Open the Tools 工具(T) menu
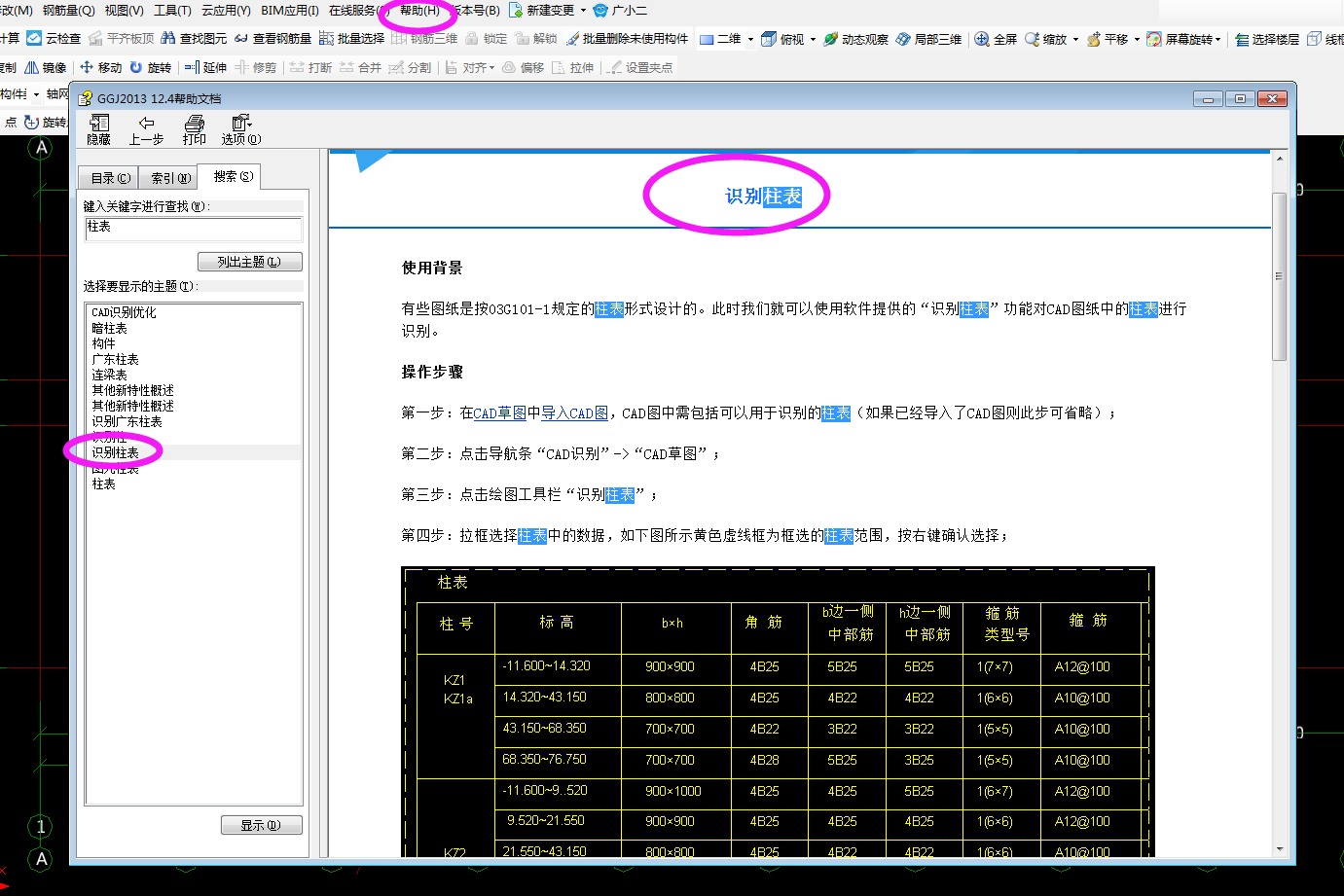 172,11
